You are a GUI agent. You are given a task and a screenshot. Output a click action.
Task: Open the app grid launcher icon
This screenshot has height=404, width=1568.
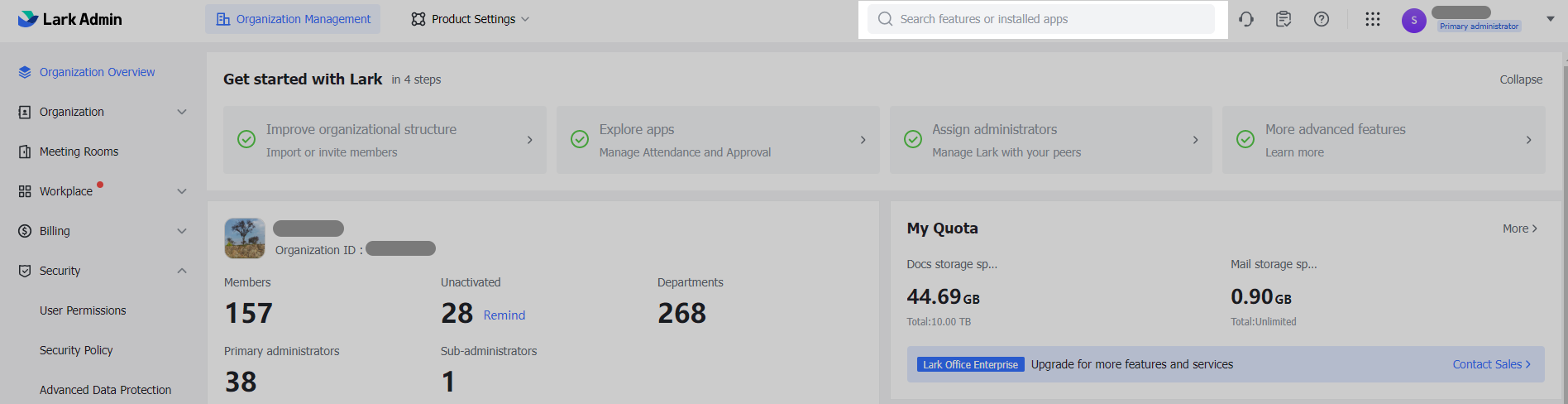1373,19
